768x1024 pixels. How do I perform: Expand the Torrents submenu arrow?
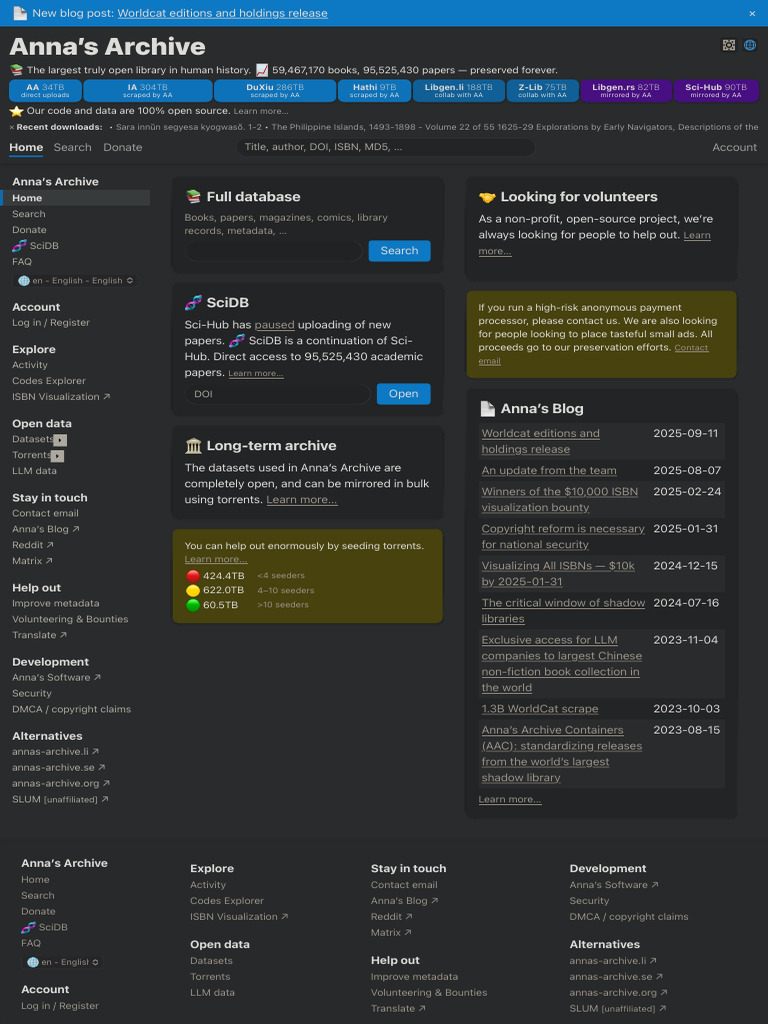tap(57, 455)
